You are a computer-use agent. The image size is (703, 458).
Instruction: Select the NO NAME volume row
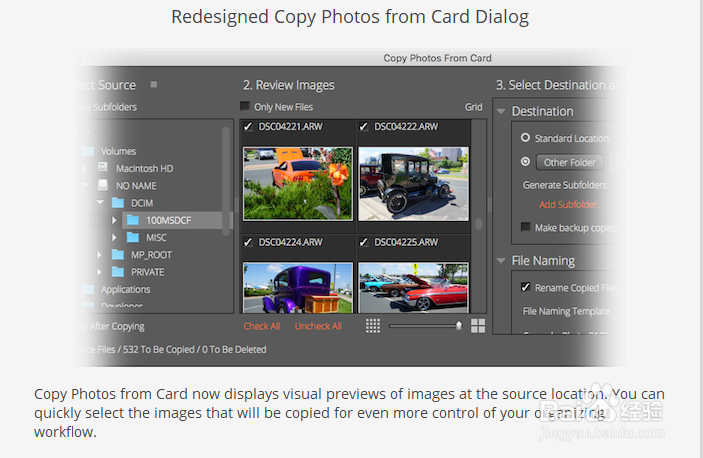(x=136, y=186)
